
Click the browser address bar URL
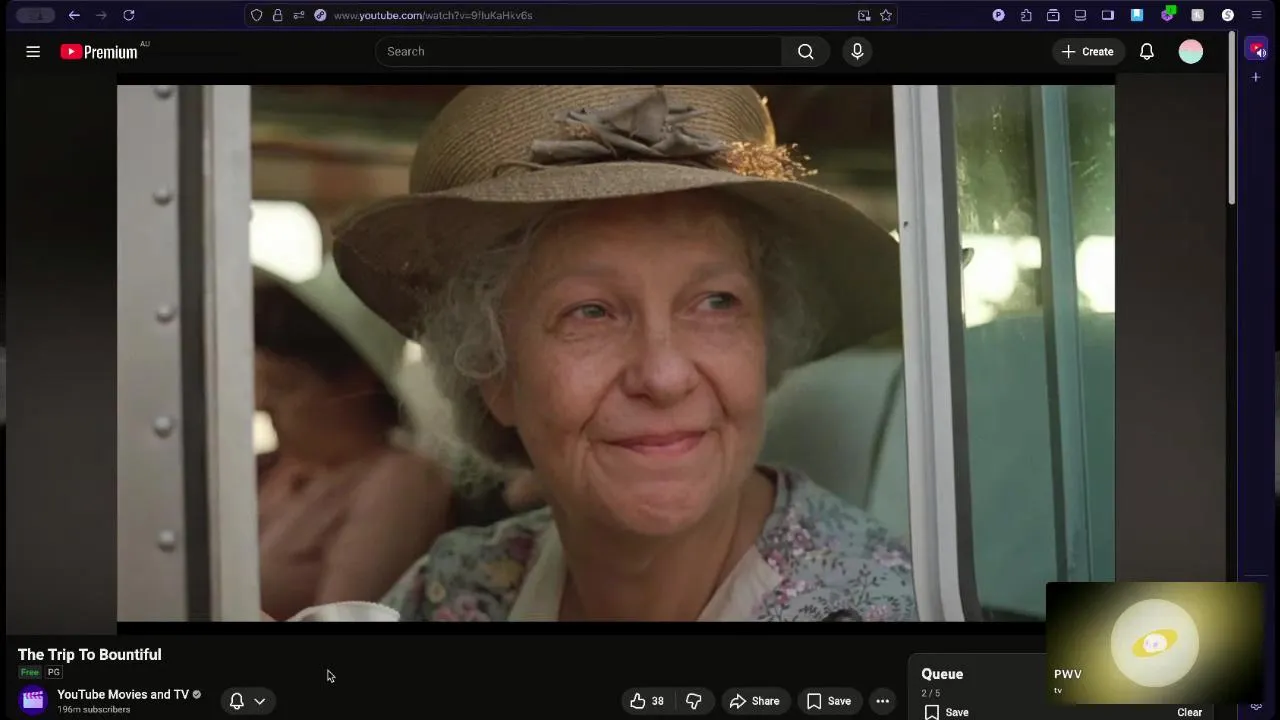click(433, 15)
